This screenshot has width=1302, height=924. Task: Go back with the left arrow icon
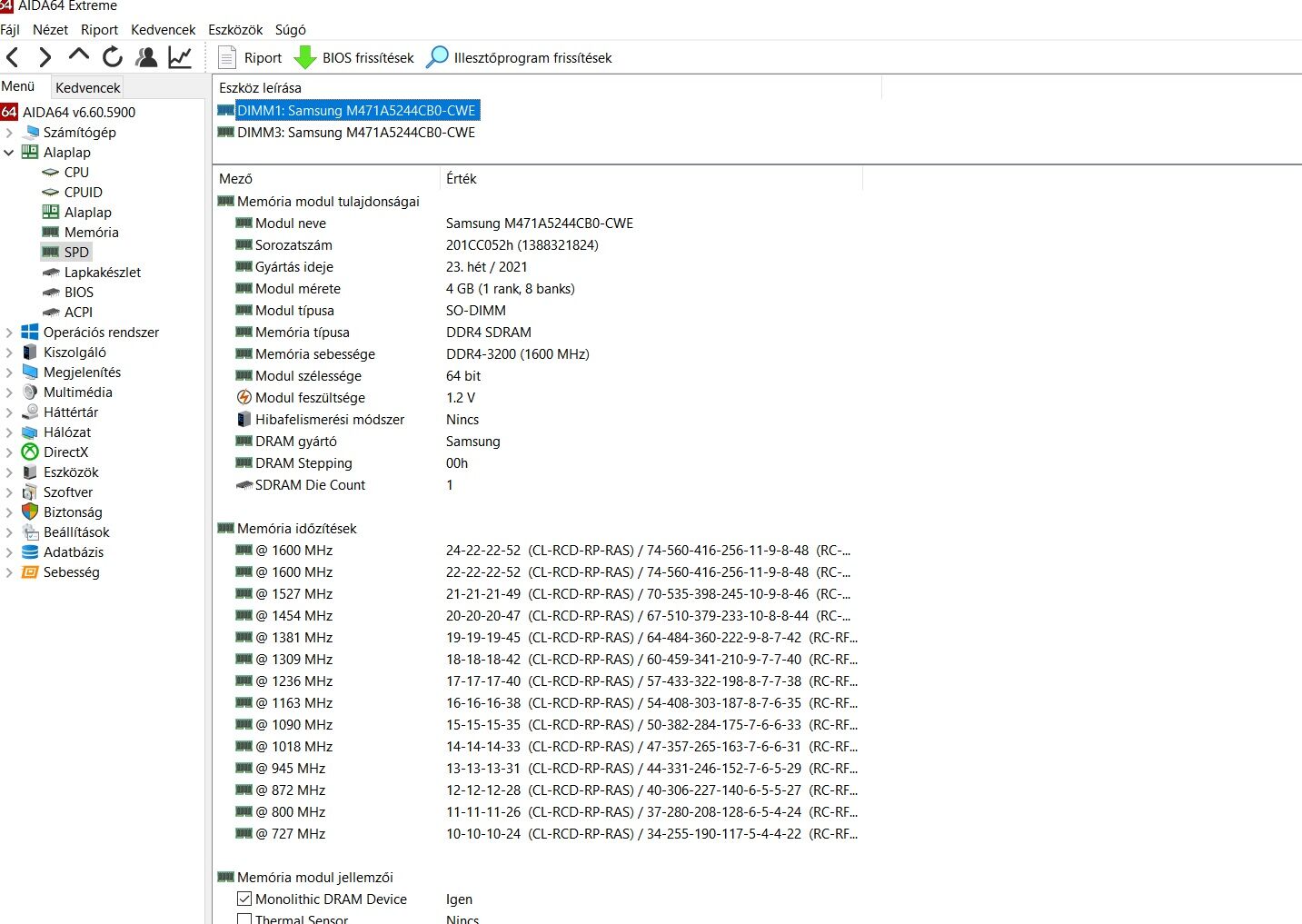(x=13, y=57)
